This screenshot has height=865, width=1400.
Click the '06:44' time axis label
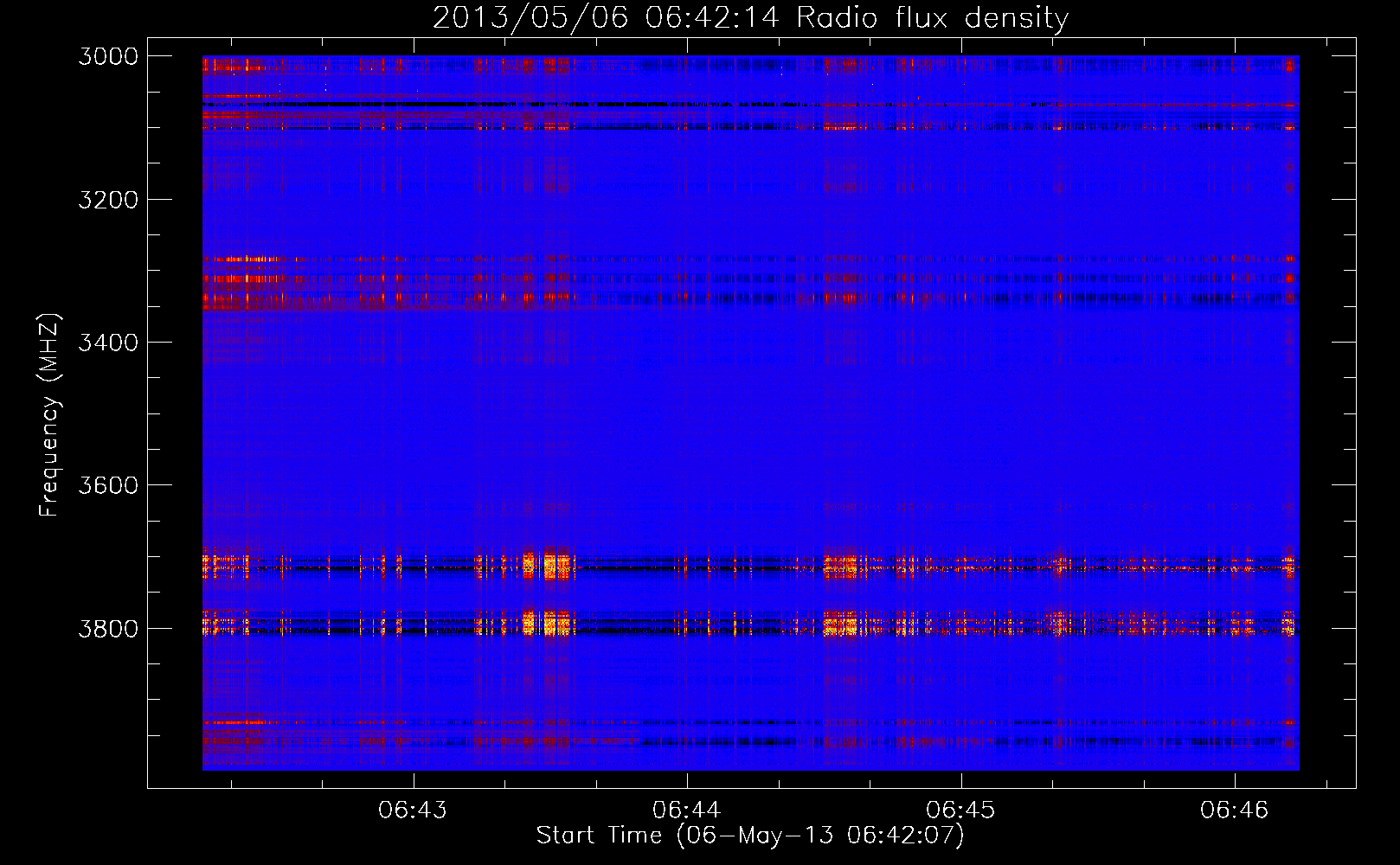click(687, 810)
